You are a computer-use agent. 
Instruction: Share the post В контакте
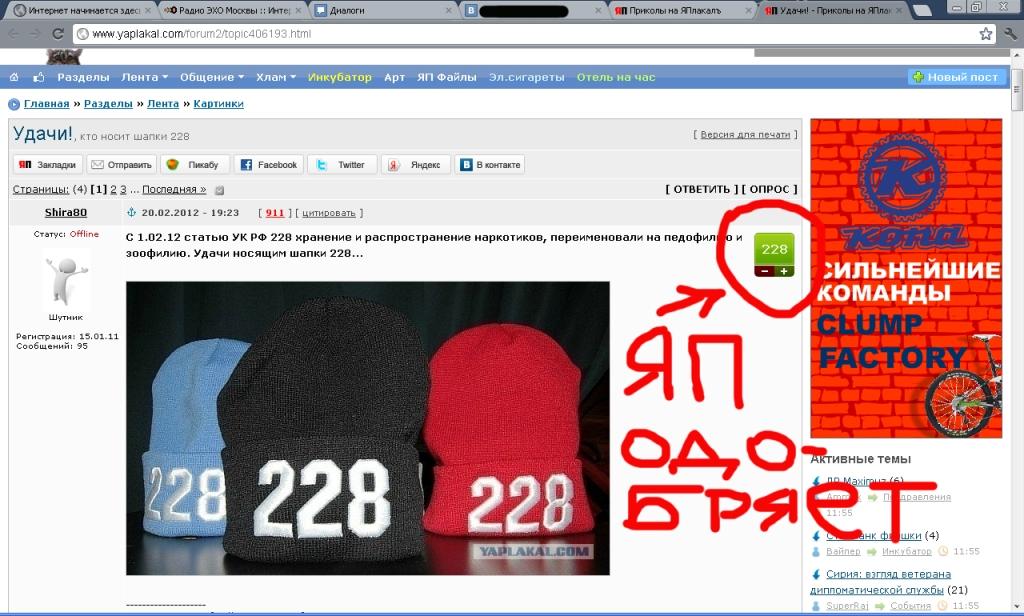click(x=490, y=165)
